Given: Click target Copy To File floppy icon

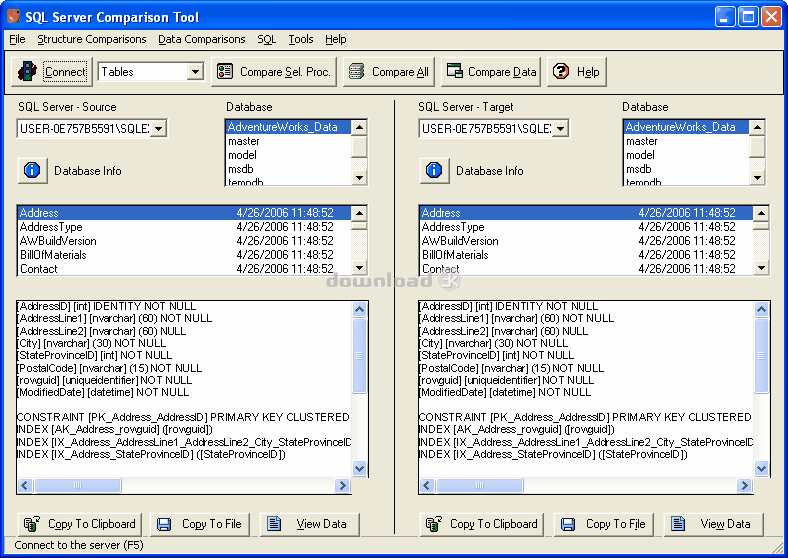Looking at the screenshot, I should coord(568,524).
